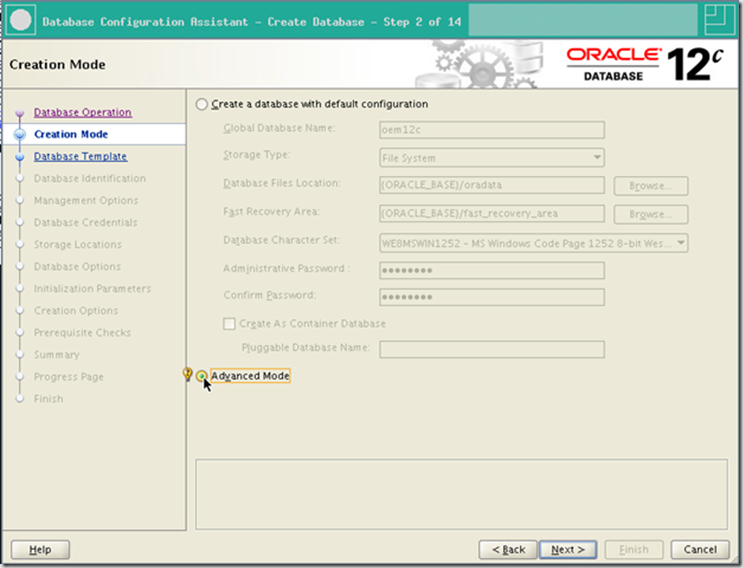Select the Advanced Mode radio button
Viewport: 743px width, 568px height.
click(x=202, y=376)
